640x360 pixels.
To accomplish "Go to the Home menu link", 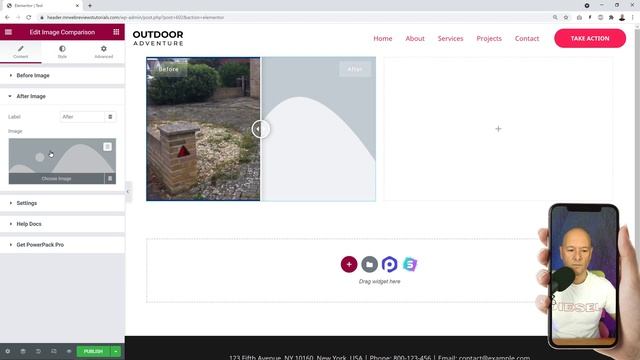I will coord(382,38).
